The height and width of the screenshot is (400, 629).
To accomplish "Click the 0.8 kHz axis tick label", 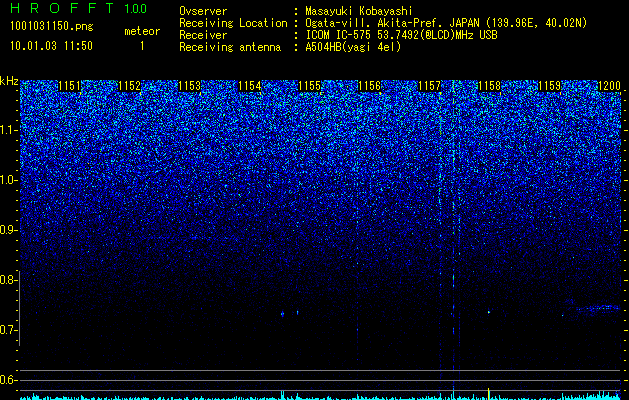I will [x=7, y=280].
